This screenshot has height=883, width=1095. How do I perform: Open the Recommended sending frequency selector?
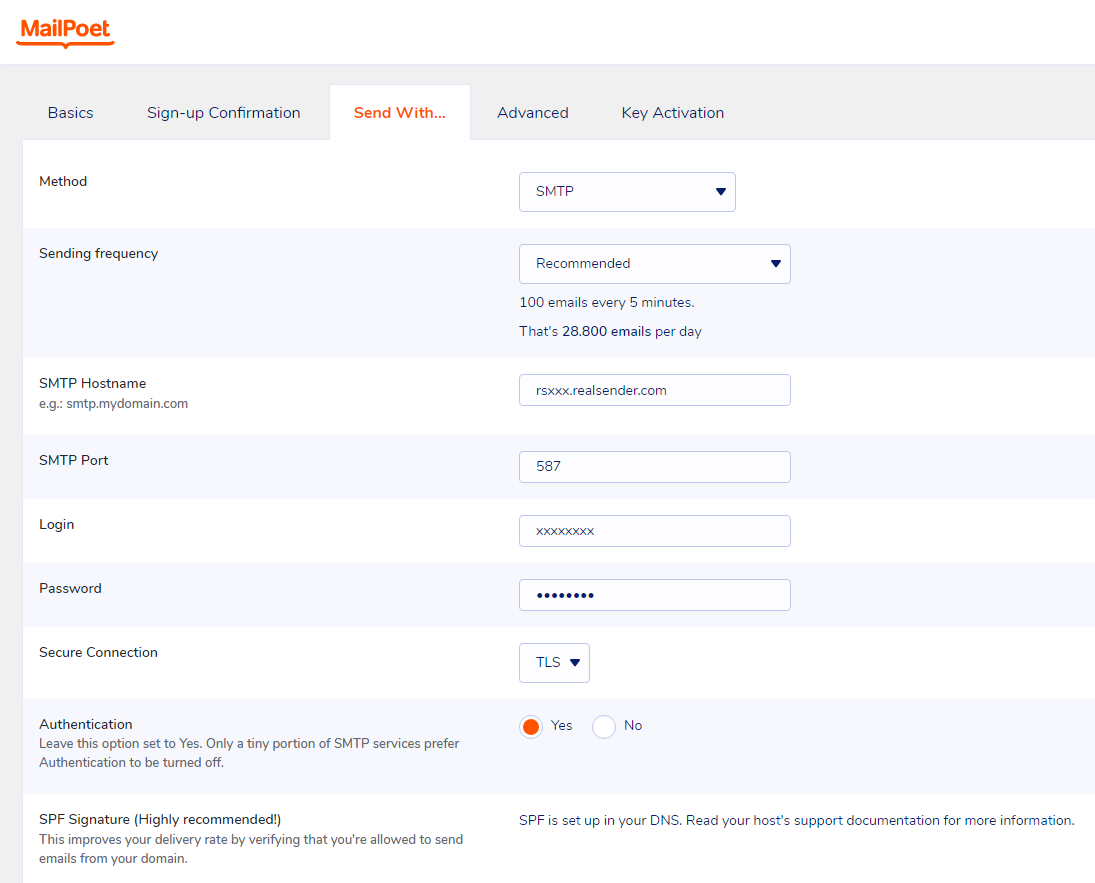(655, 263)
